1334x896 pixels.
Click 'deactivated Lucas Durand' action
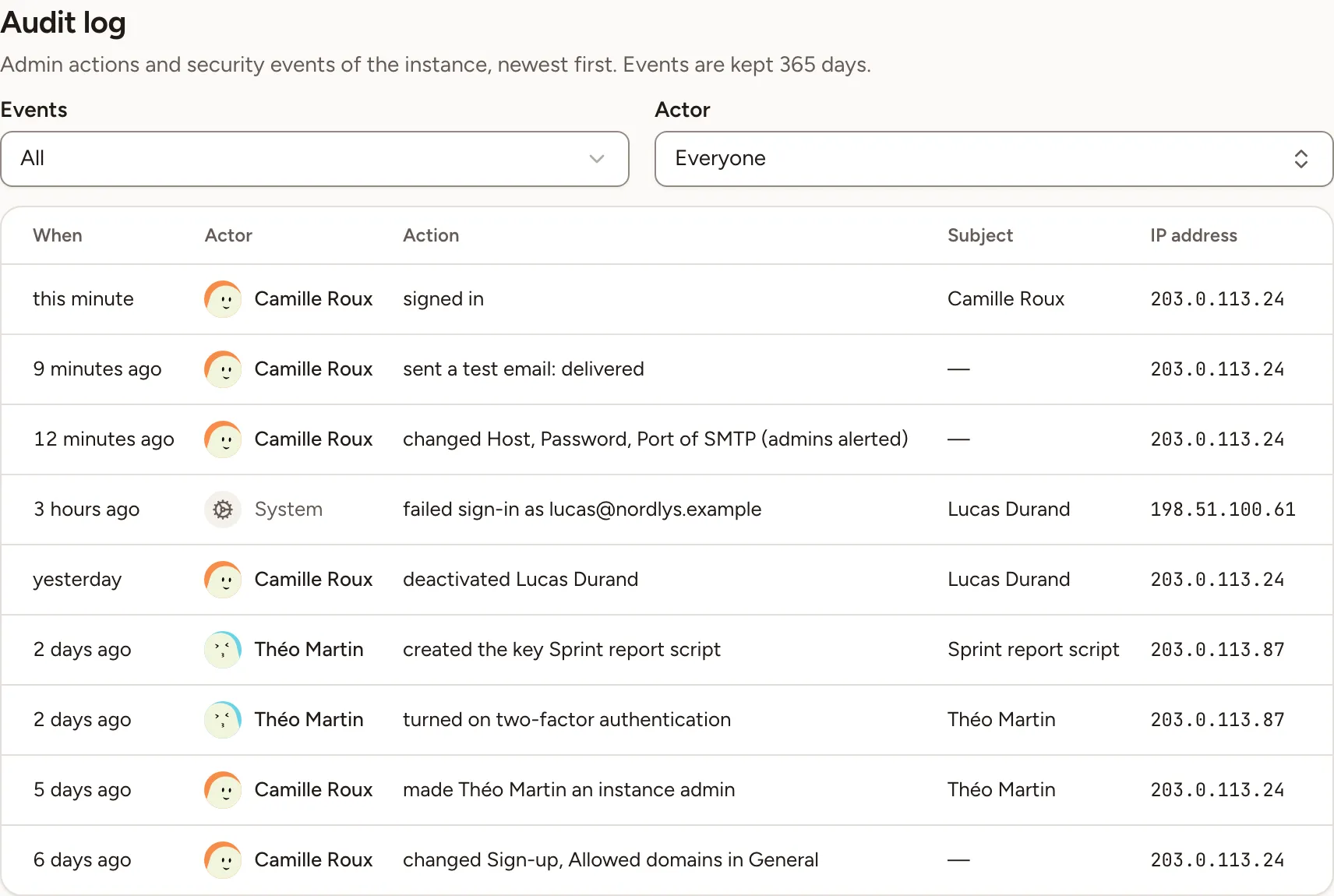pos(521,580)
